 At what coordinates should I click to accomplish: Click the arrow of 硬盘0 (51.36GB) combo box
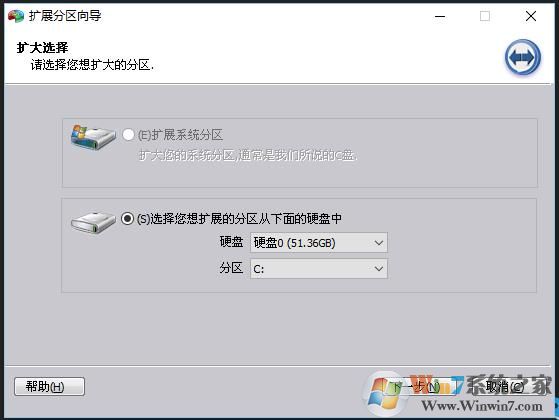(379, 243)
